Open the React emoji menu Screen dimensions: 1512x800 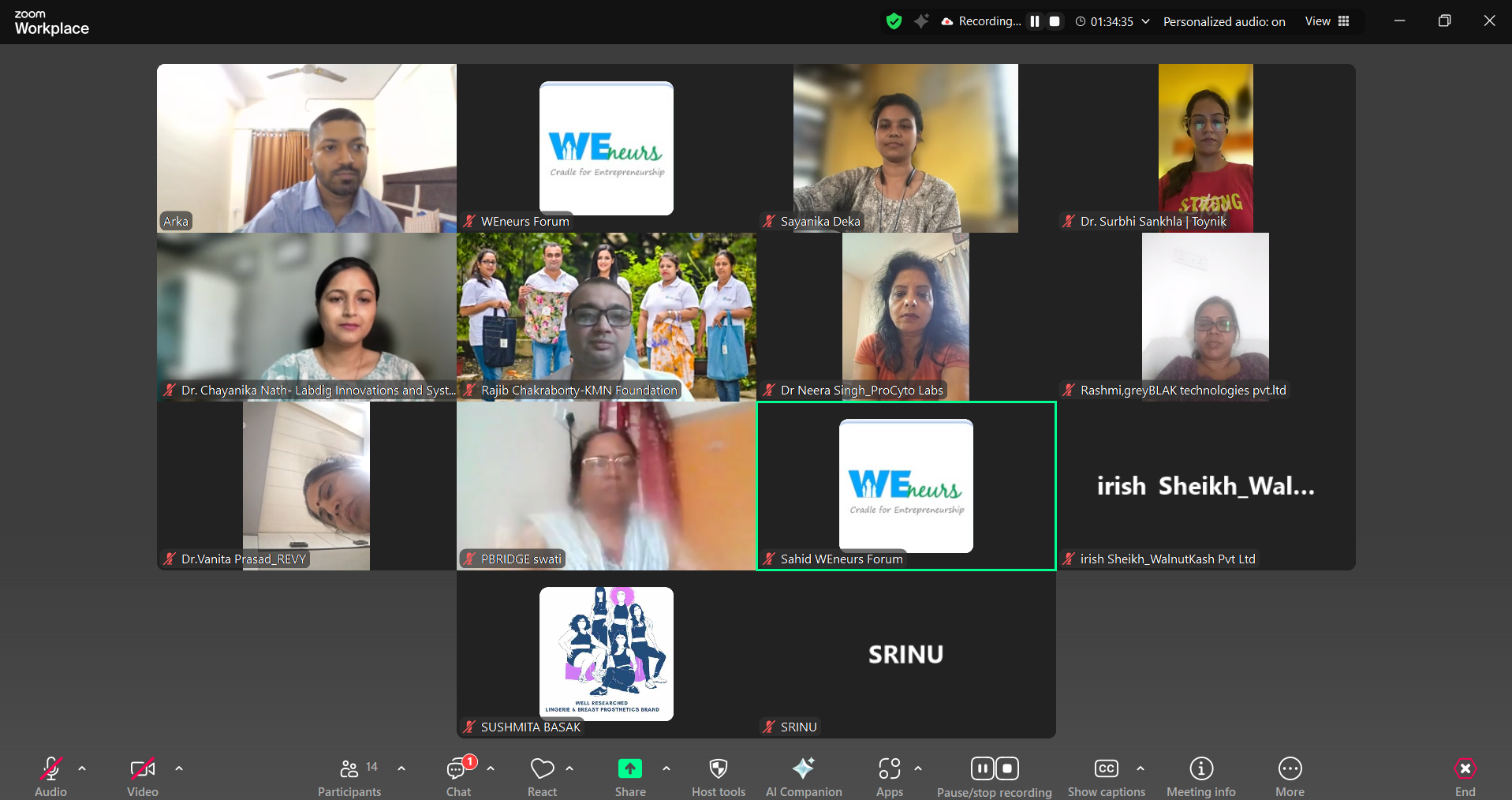tap(542, 777)
